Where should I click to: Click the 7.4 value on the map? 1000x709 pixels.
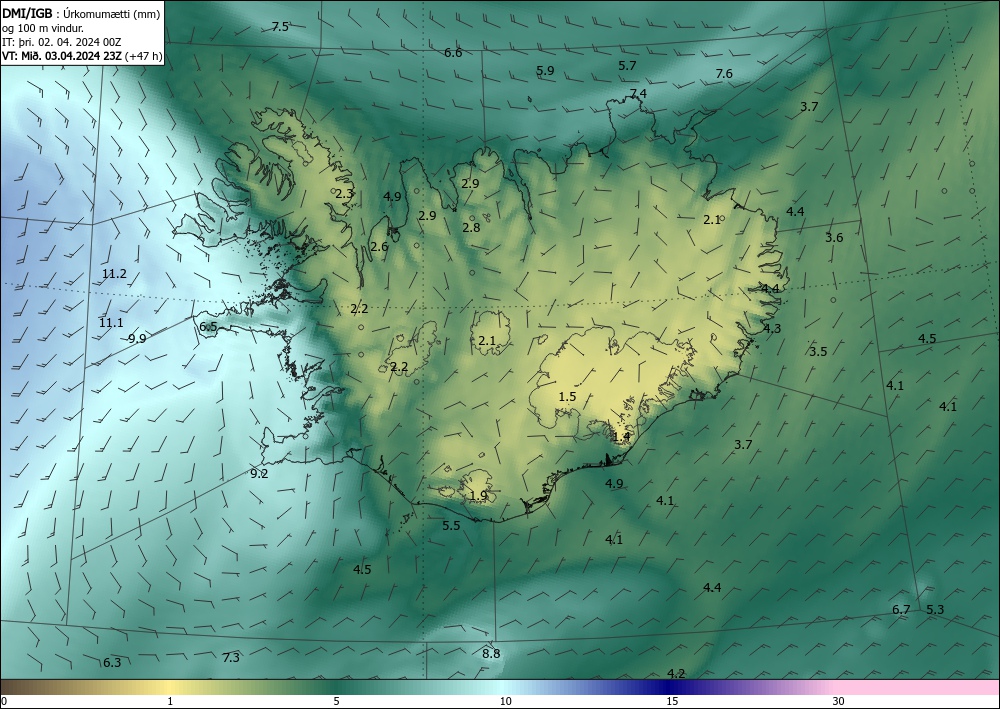pyautogui.click(x=638, y=94)
